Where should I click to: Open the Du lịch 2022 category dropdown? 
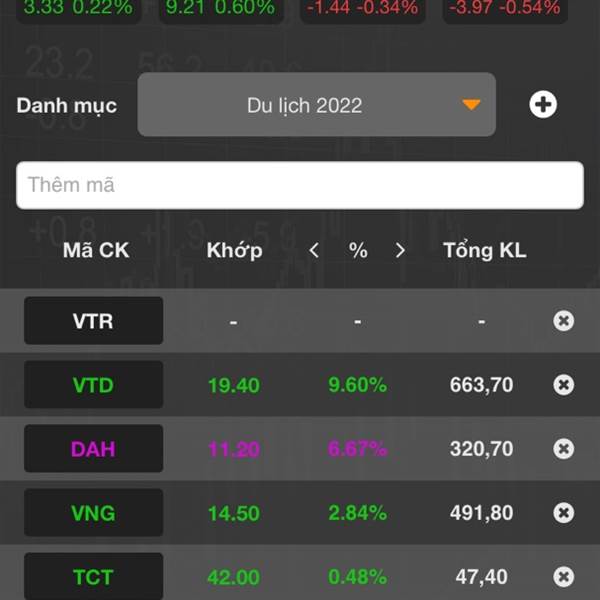click(316, 104)
